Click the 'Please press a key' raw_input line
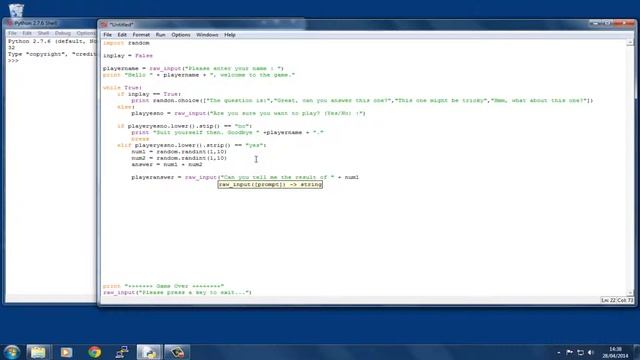This screenshot has width=640, height=360. coord(177,292)
